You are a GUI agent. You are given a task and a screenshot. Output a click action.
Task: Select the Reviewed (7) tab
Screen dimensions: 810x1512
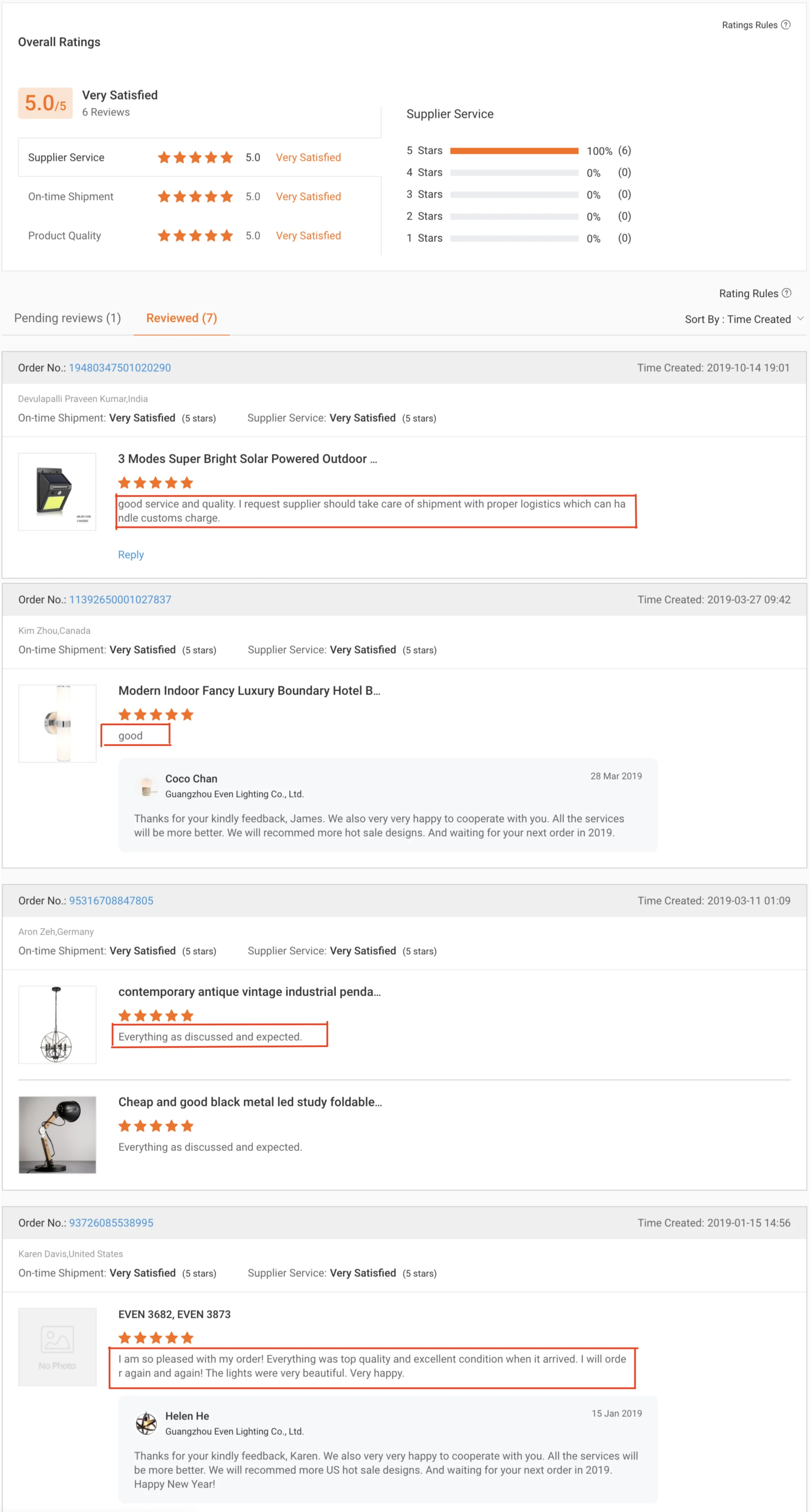pos(181,318)
